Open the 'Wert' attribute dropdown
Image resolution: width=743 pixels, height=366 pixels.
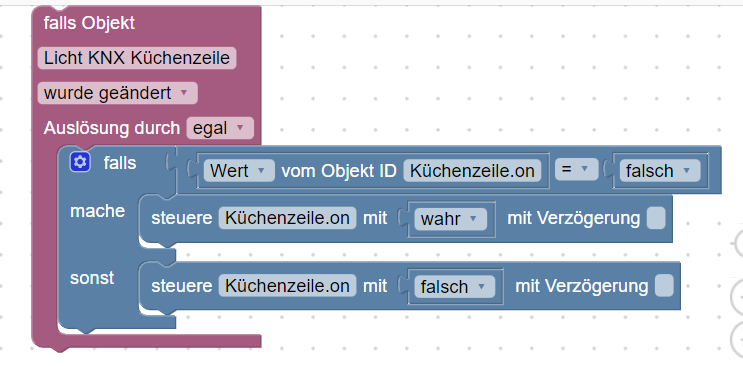click(239, 170)
